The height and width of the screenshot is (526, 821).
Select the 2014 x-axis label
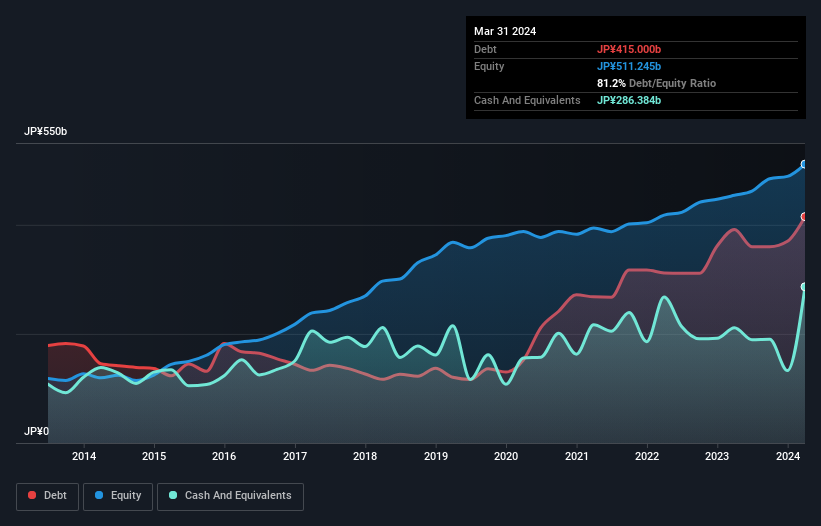click(x=84, y=457)
